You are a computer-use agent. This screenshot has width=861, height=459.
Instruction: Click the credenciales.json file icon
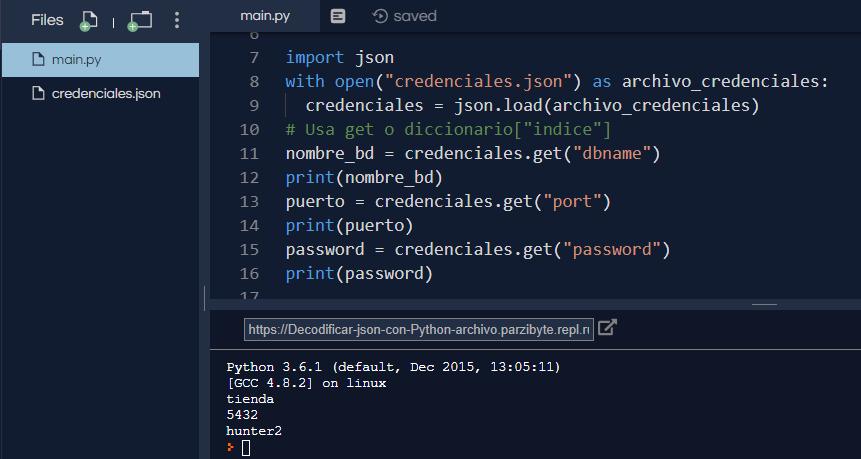pyautogui.click(x=39, y=94)
